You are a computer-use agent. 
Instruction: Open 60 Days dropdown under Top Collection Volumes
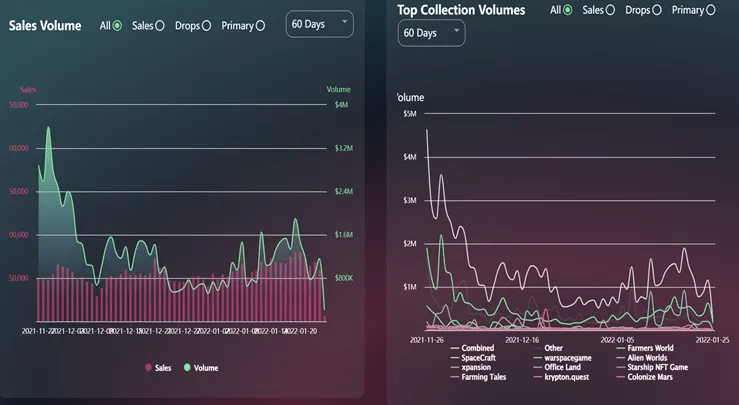click(x=432, y=32)
